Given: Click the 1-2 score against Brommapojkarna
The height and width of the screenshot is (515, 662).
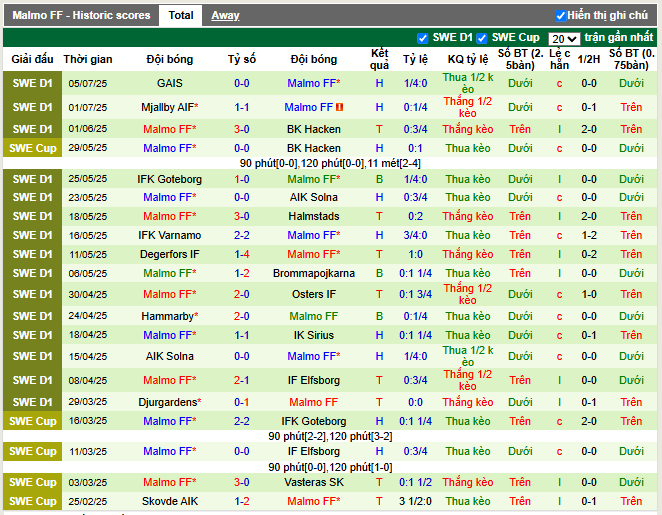Looking at the screenshot, I should pos(242,273).
